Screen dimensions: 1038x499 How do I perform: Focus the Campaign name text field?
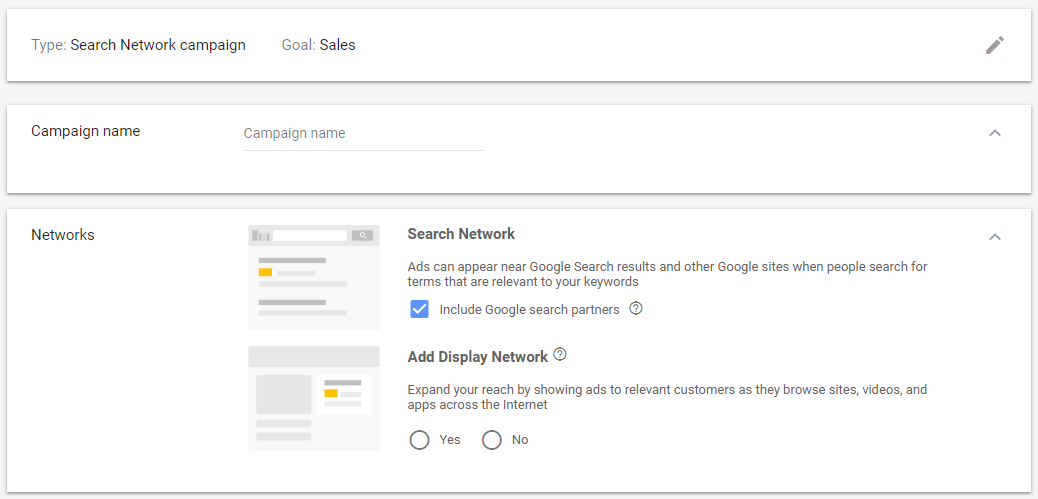tap(363, 134)
